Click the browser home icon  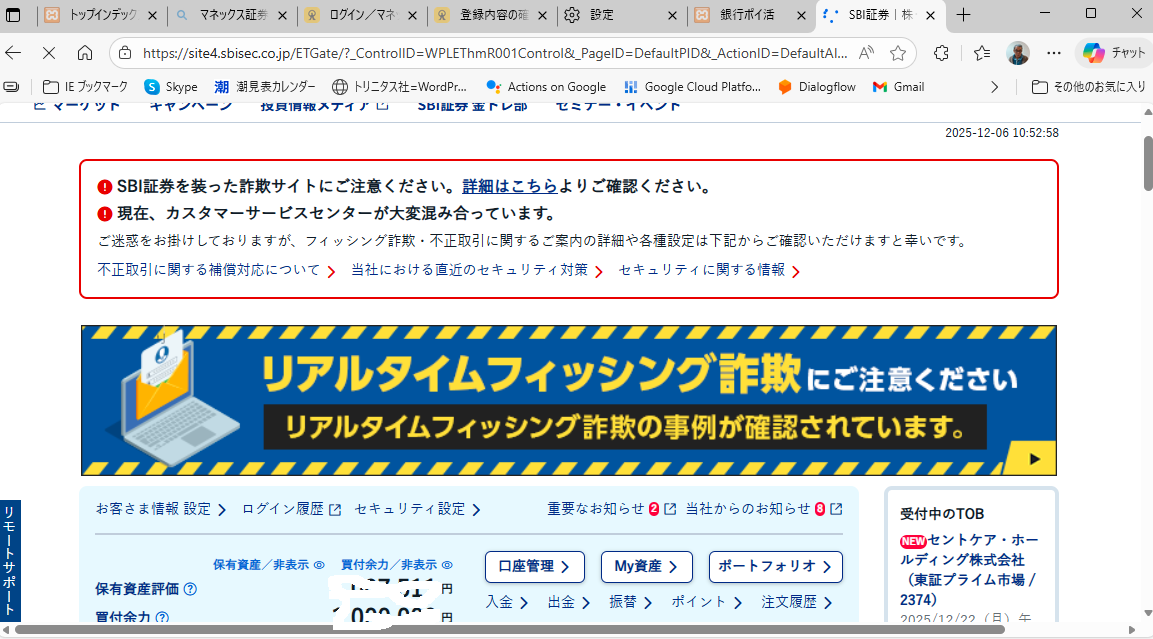pyautogui.click(x=85, y=53)
